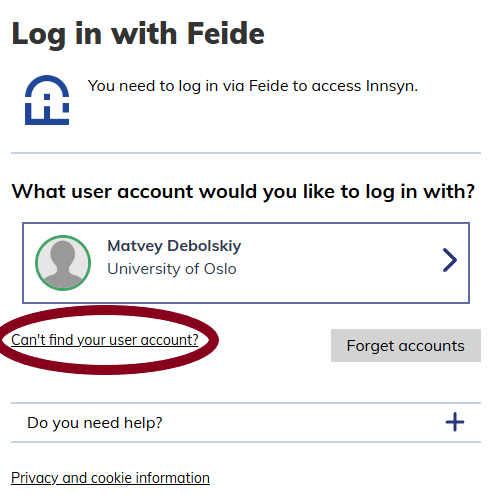Click the You need to log in via Feide text
The height and width of the screenshot is (500, 490).
pyautogui.click(x=252, y=86)
